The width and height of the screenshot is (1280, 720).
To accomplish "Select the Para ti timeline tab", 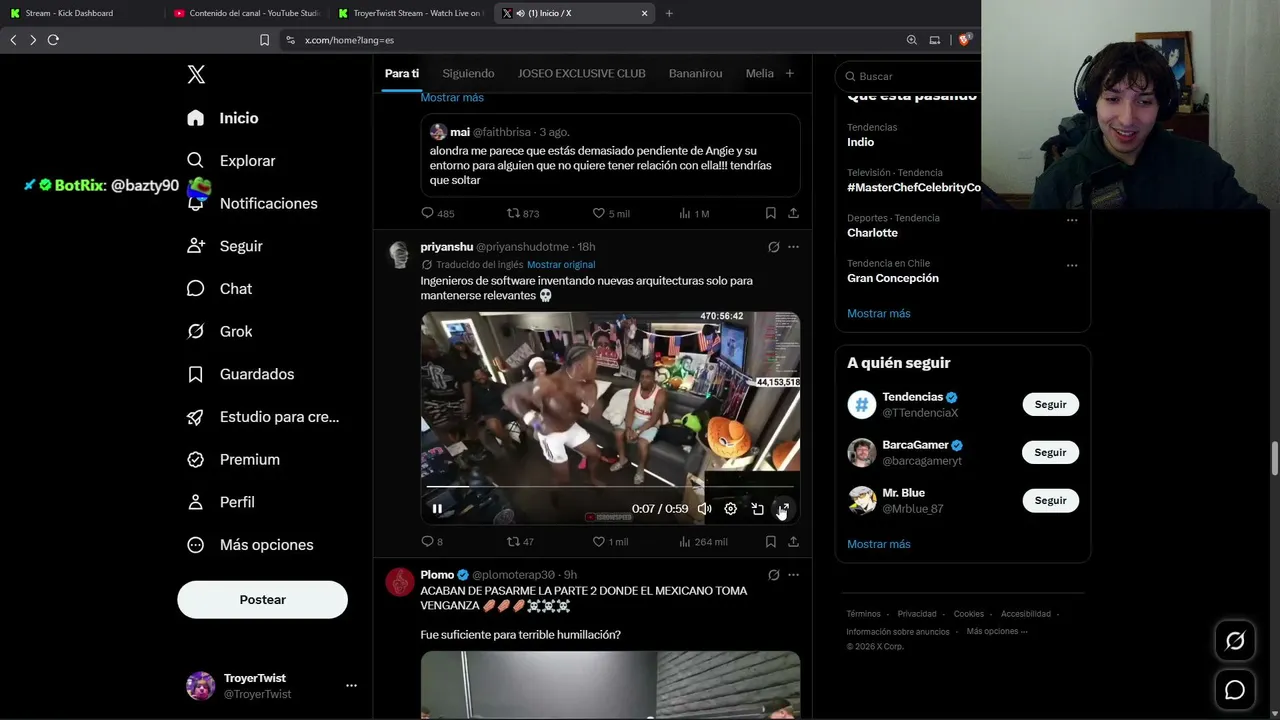I will pyautogui.click(x=402, y=73).
